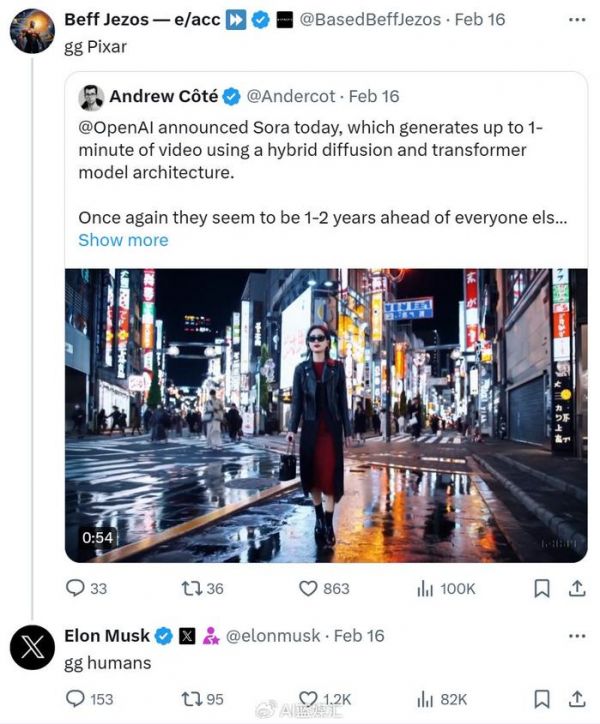Bookmark the Beff Jezos tweet

541,588
